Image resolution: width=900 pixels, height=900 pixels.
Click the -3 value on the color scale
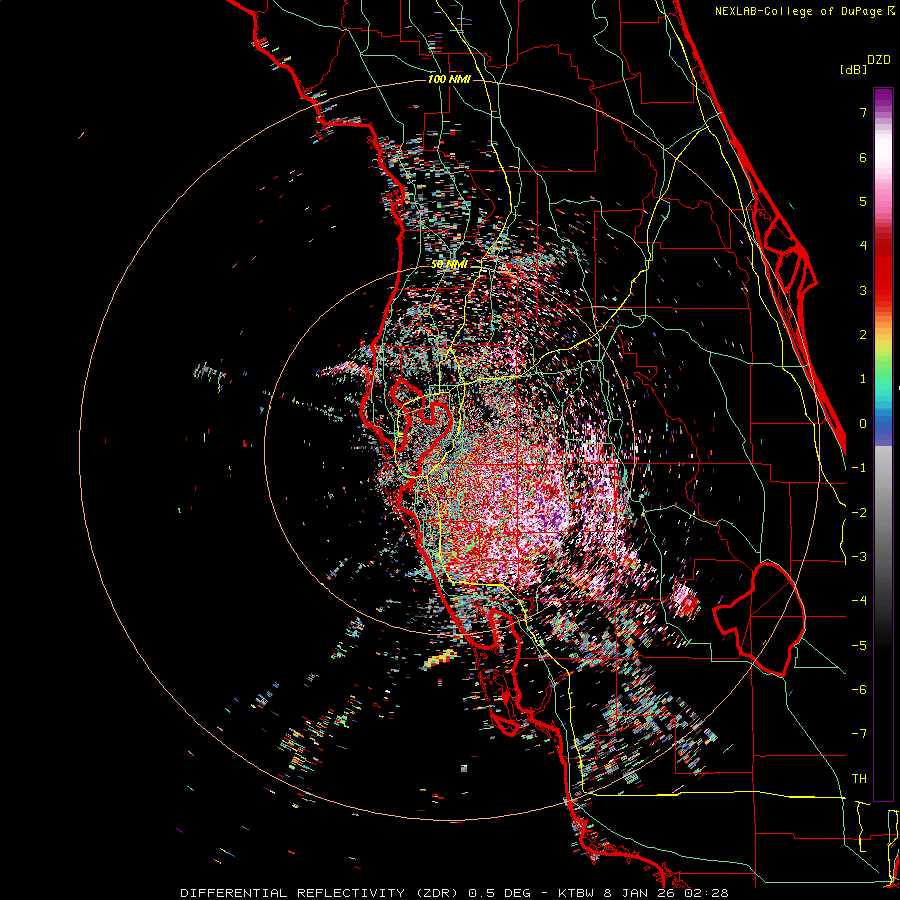pyautogui.click(x=859, y=557)
